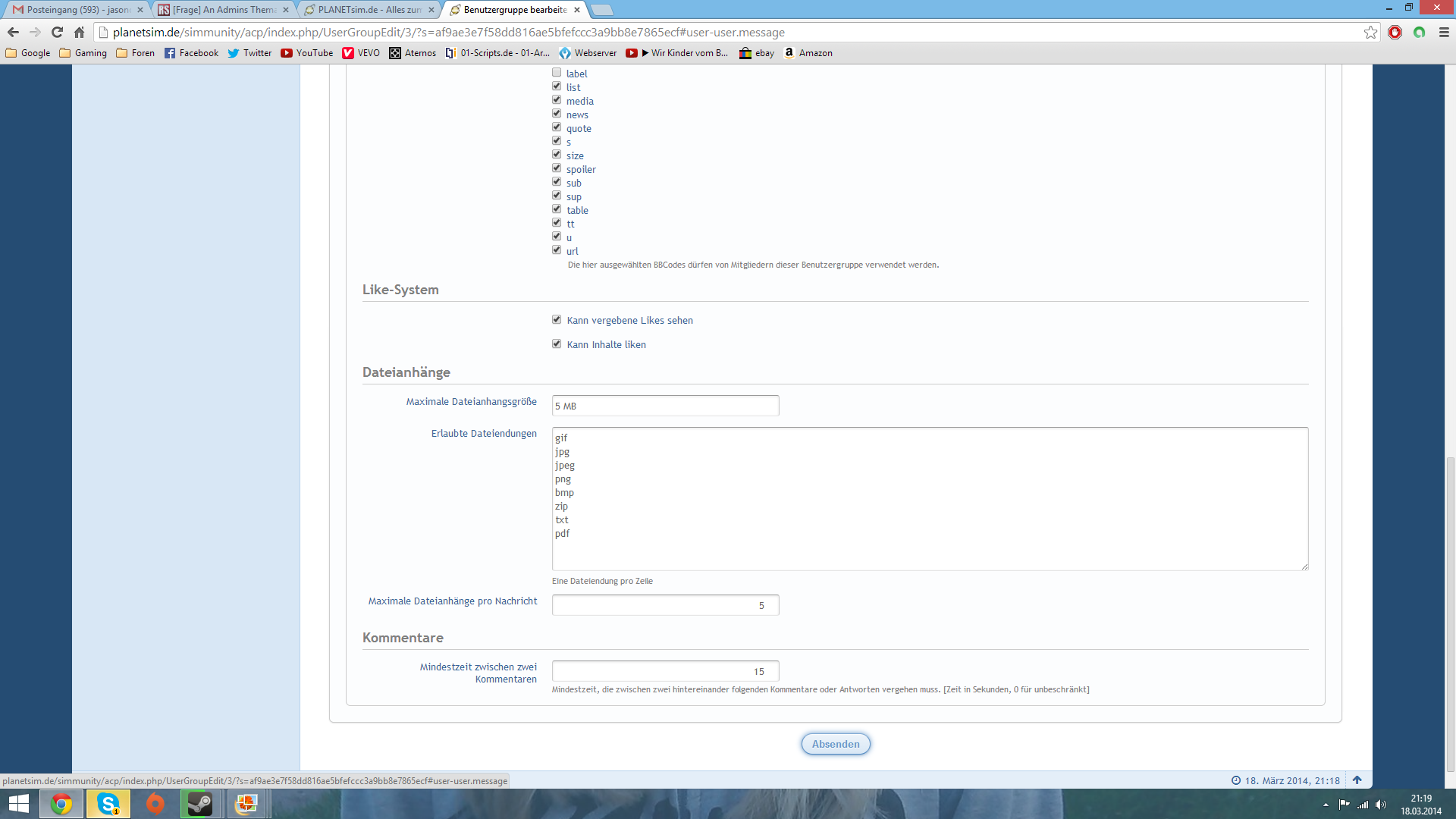Click the browser reload icon
This screenshot has width=1456, height=819.
point(57,32)
